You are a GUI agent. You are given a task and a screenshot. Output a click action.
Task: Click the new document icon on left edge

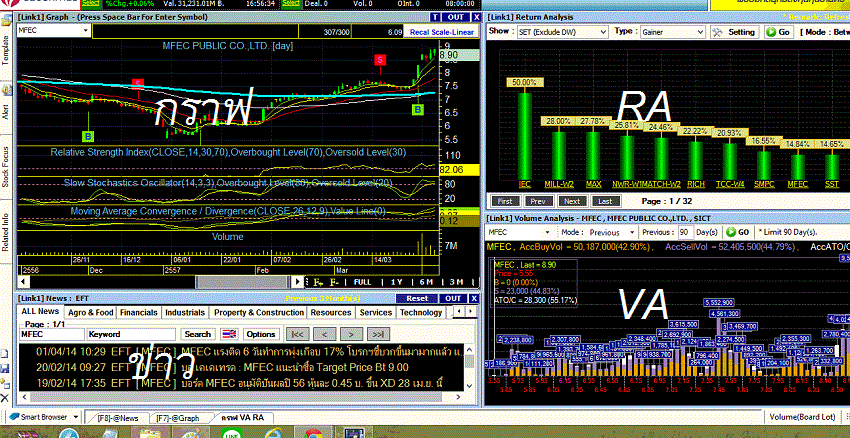5,355
